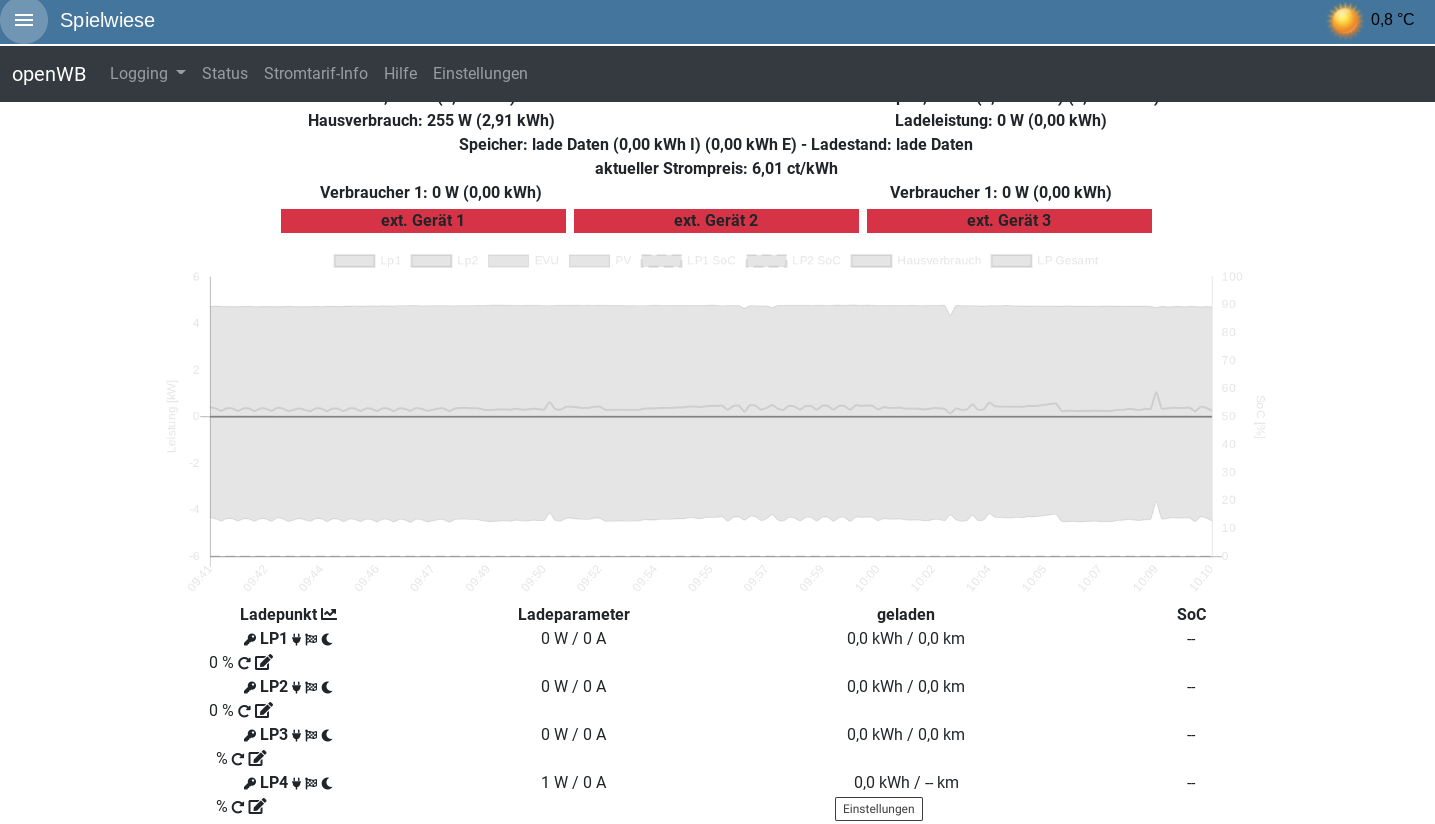Viewport: 1435px width, 824px height.
Task: Expand the Logging dropdown menu
Action: pos(147,74)
